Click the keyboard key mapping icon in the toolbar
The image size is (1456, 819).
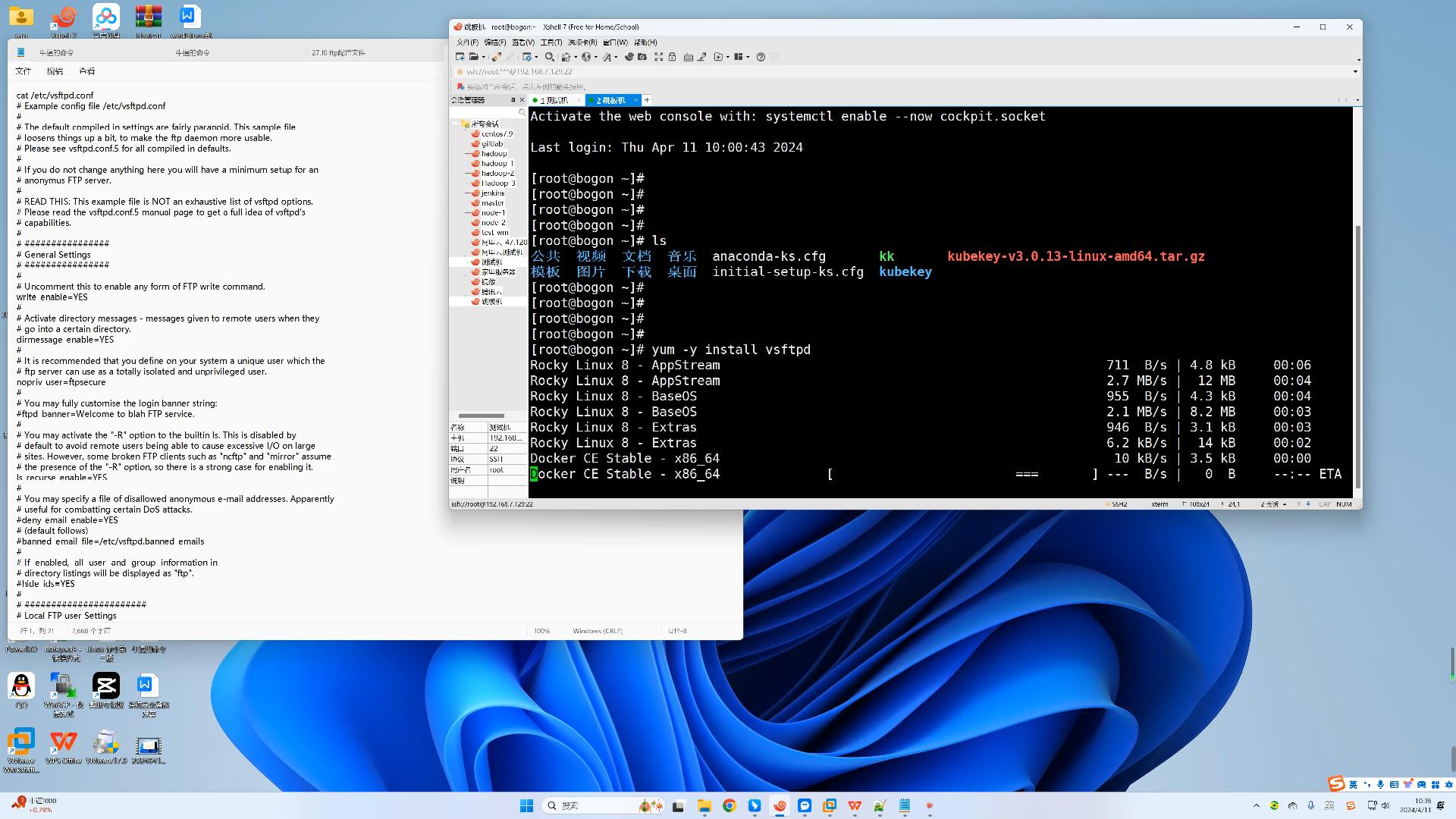coord(689,57)
